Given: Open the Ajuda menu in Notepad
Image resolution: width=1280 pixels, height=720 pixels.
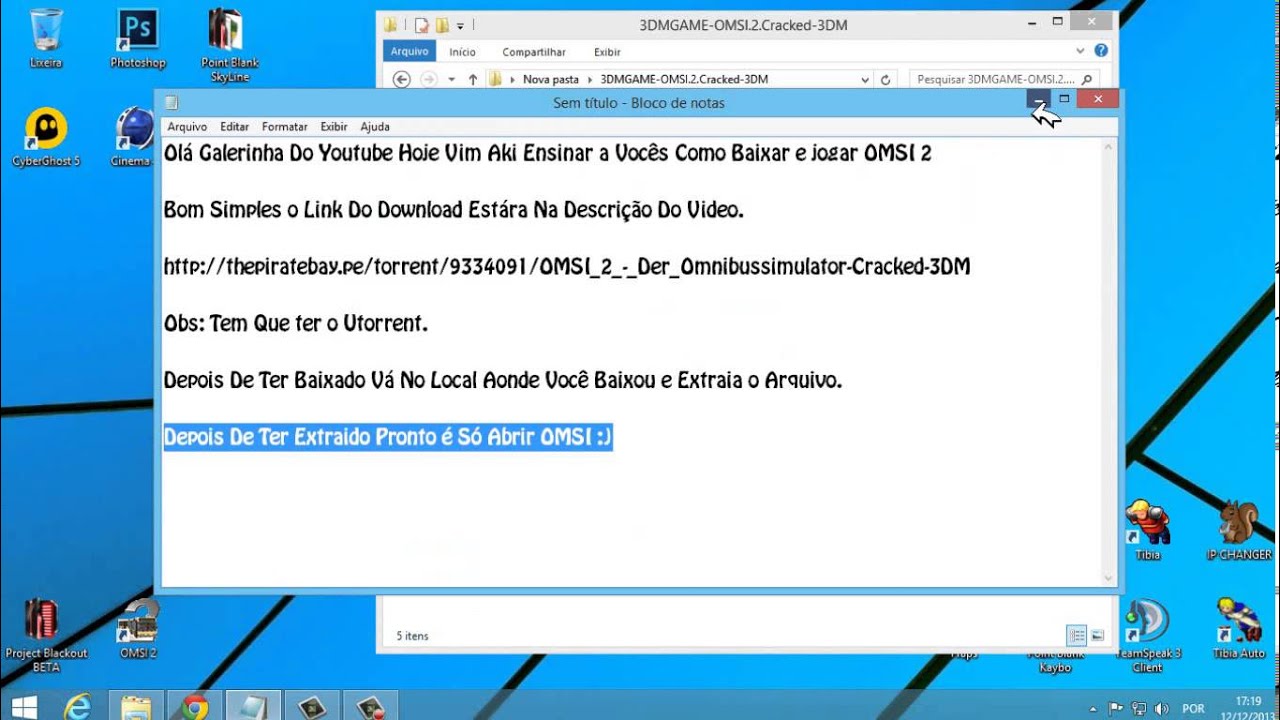Looking at the screenshot, I should pos(375,127).
